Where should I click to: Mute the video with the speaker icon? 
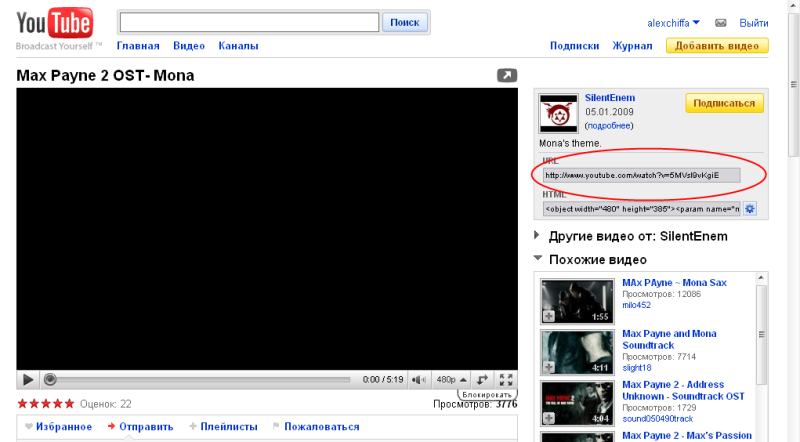pos(418,380)
